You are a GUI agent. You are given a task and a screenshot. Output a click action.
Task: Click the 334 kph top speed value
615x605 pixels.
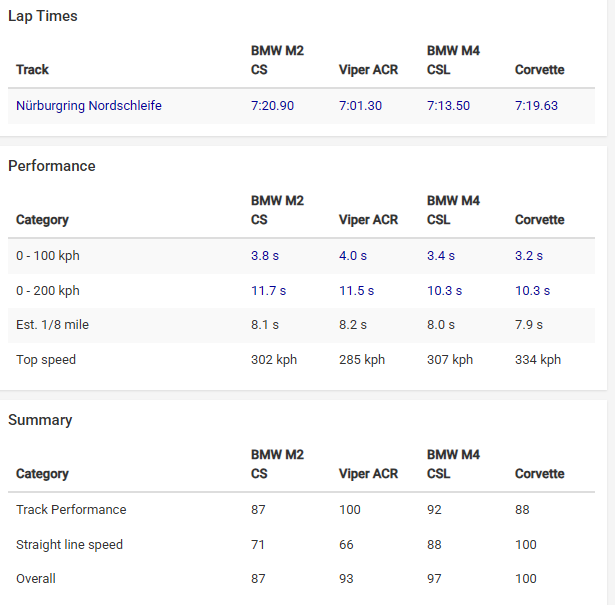pos(538,360)
